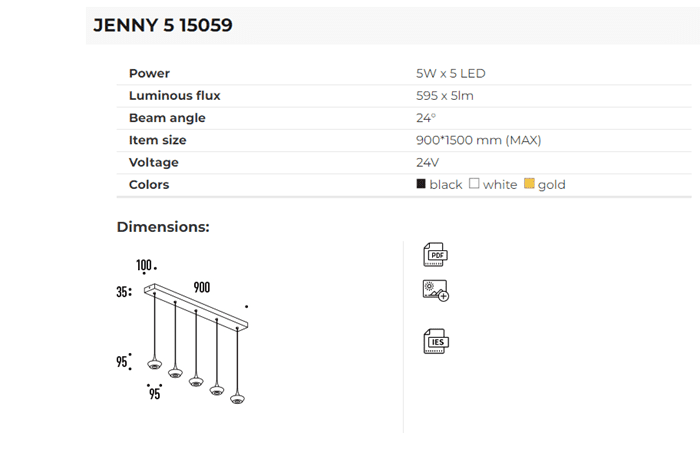The image size is (700, 466).
Task: Select the white color swatch
Action: [475, 184]
